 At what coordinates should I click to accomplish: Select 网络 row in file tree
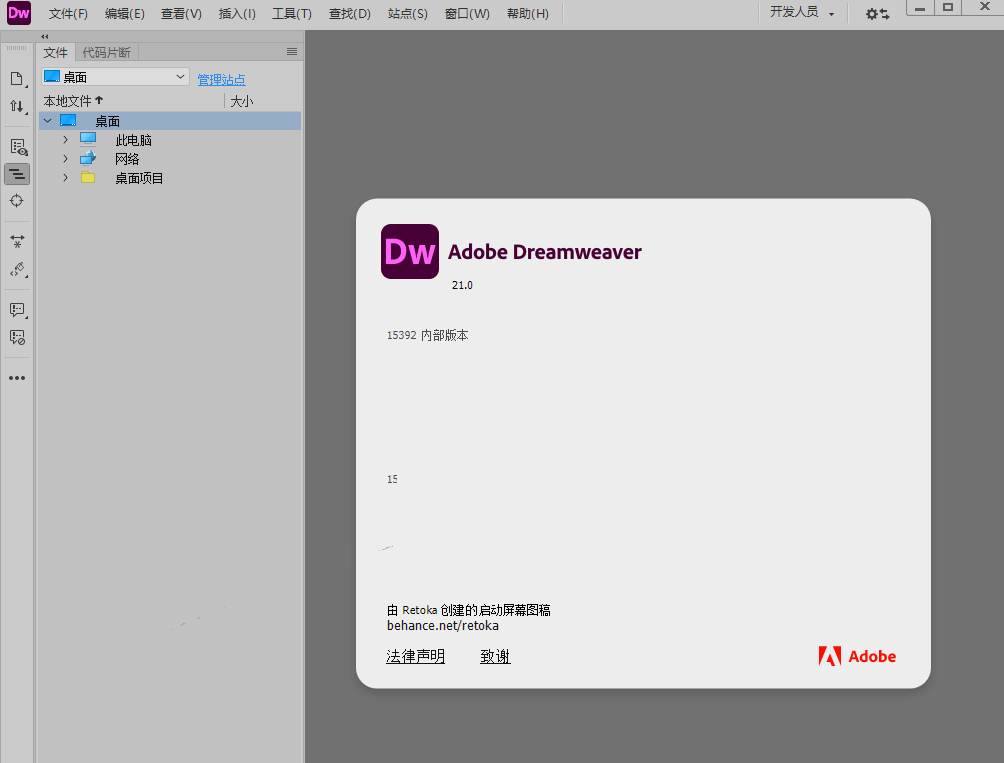click(x=170, y=159)
